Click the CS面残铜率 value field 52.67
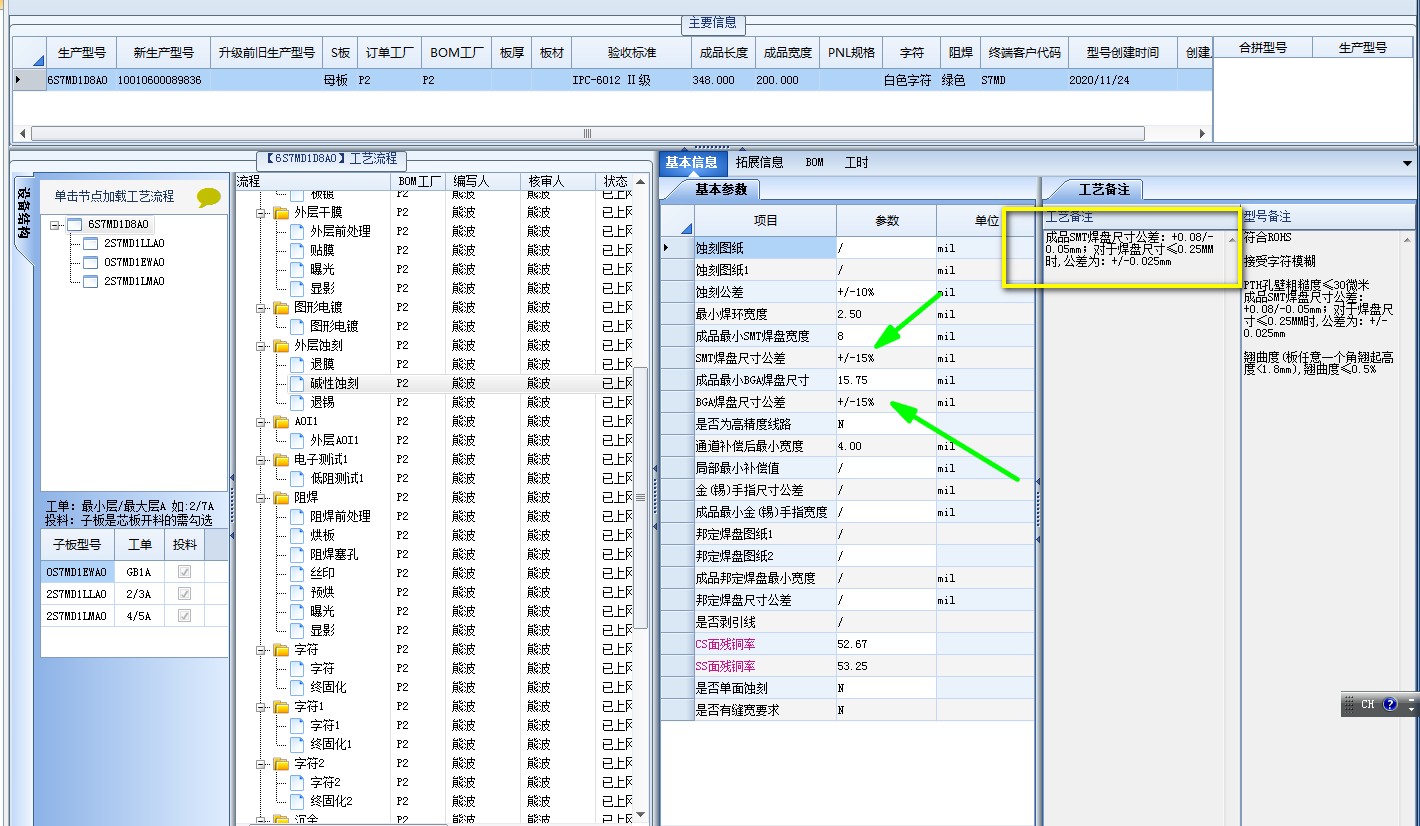Screen dimensions: 1420x826 pos(886,644)
